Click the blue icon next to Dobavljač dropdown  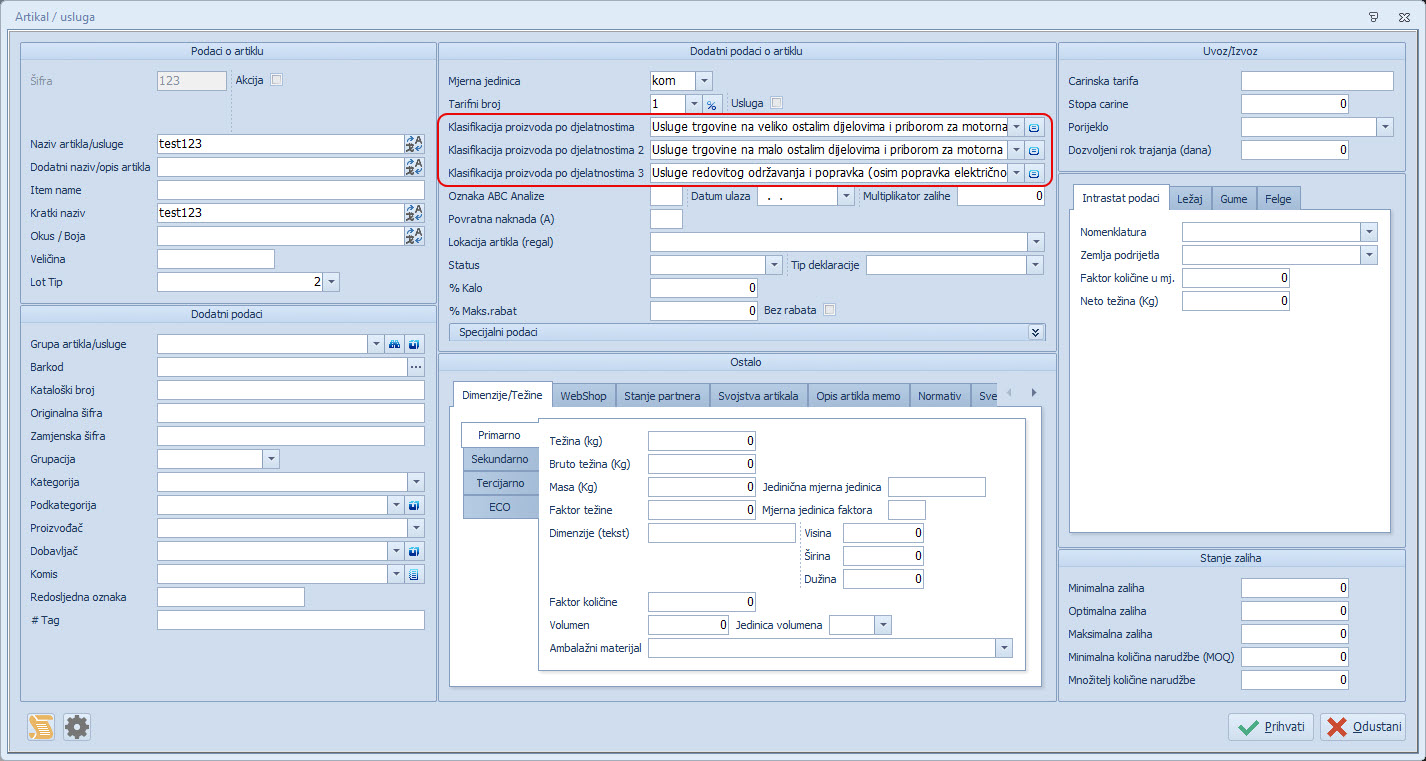tap(415, 551)
